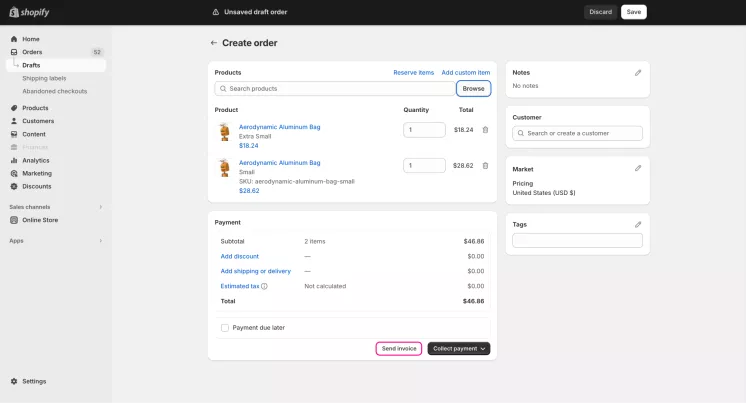The height and width of the screenshot is (403, 746).
Task: Click the Shopify logo
Action: pos(29,12)
